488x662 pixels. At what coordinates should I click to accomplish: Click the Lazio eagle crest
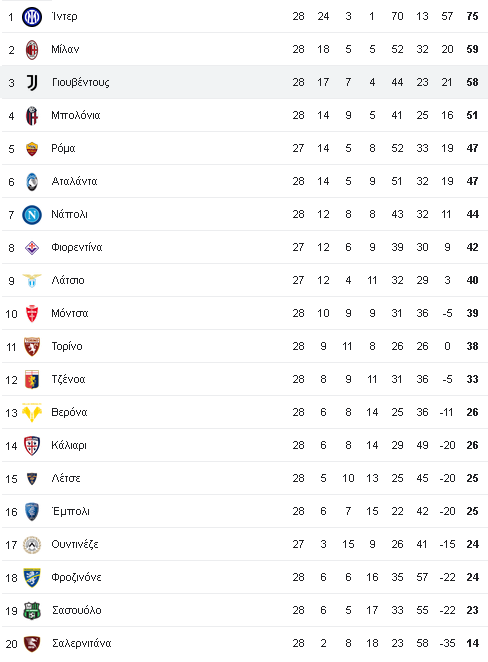32,281
